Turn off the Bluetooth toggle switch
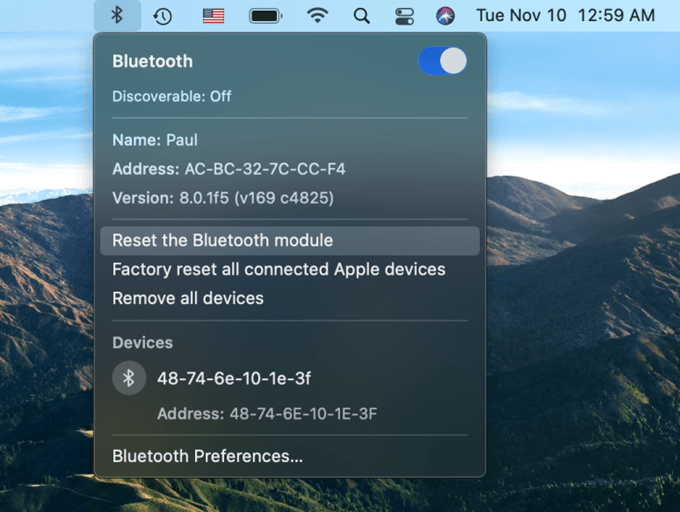The height and width of the screenshot is (512, 680). [442, 61]
